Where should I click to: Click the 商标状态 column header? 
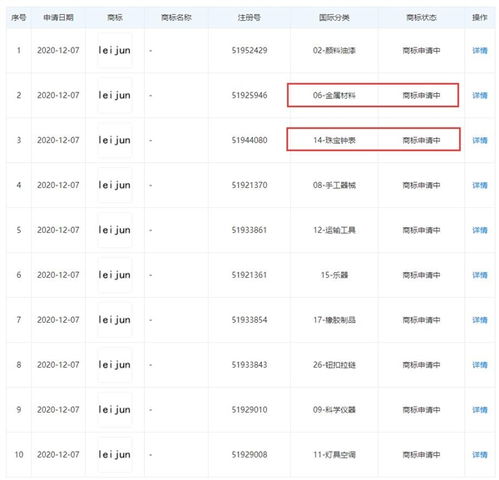tap(421, 18)
